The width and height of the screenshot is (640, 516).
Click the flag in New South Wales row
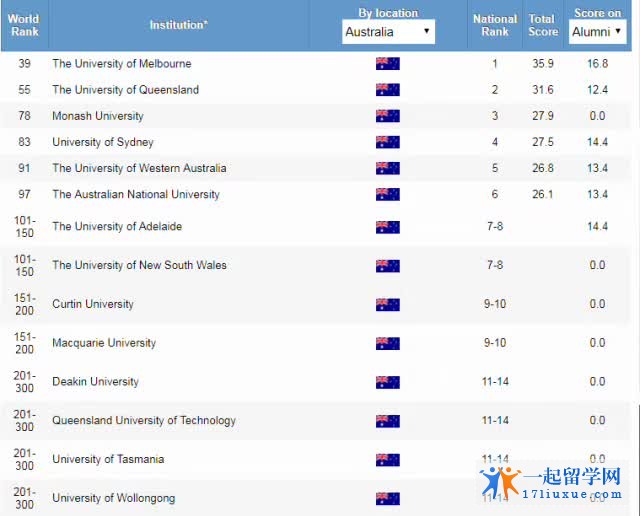[388, 266]
